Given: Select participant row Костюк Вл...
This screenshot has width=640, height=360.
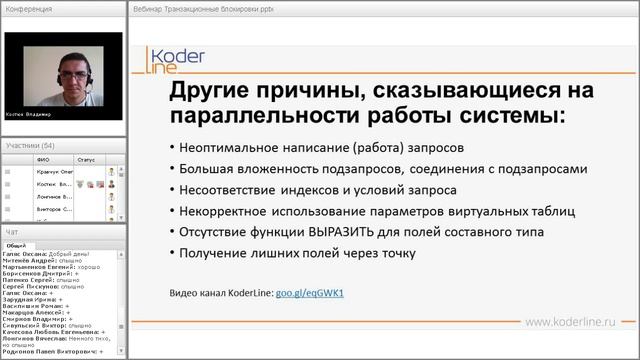Looking at the screenshot, I should (x=60, y=184).
